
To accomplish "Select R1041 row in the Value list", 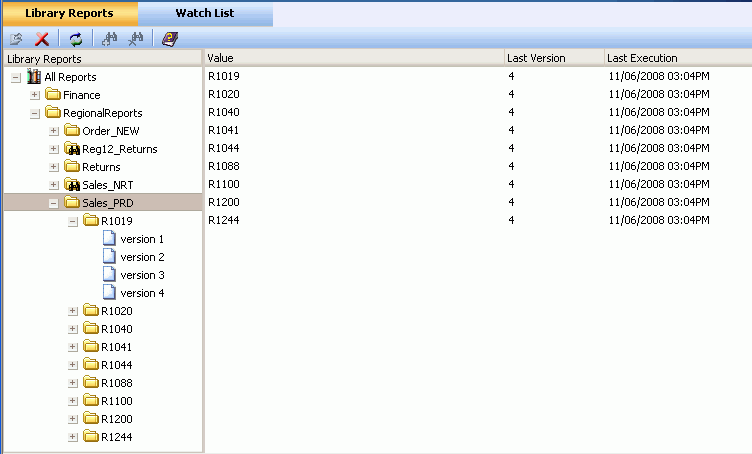I will pyautogui.click(x=478, y=130).
